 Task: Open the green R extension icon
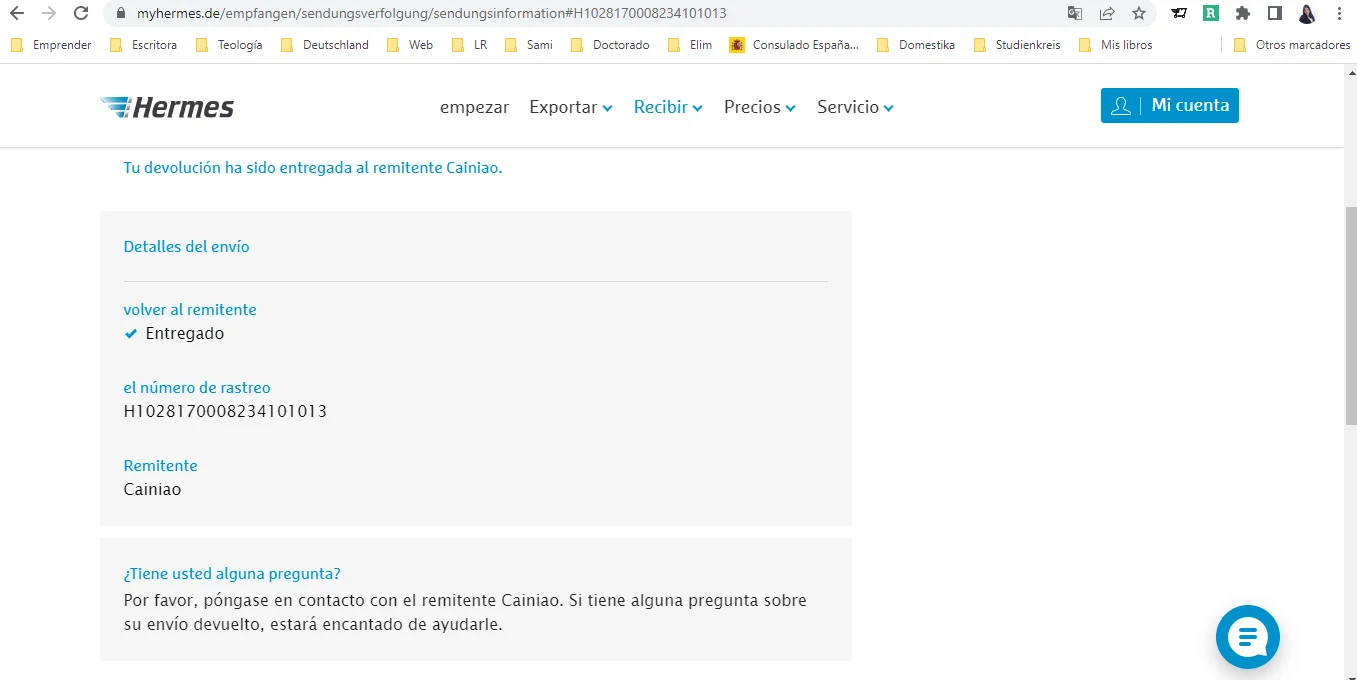pyautogui.click(x=1211, y=14)
